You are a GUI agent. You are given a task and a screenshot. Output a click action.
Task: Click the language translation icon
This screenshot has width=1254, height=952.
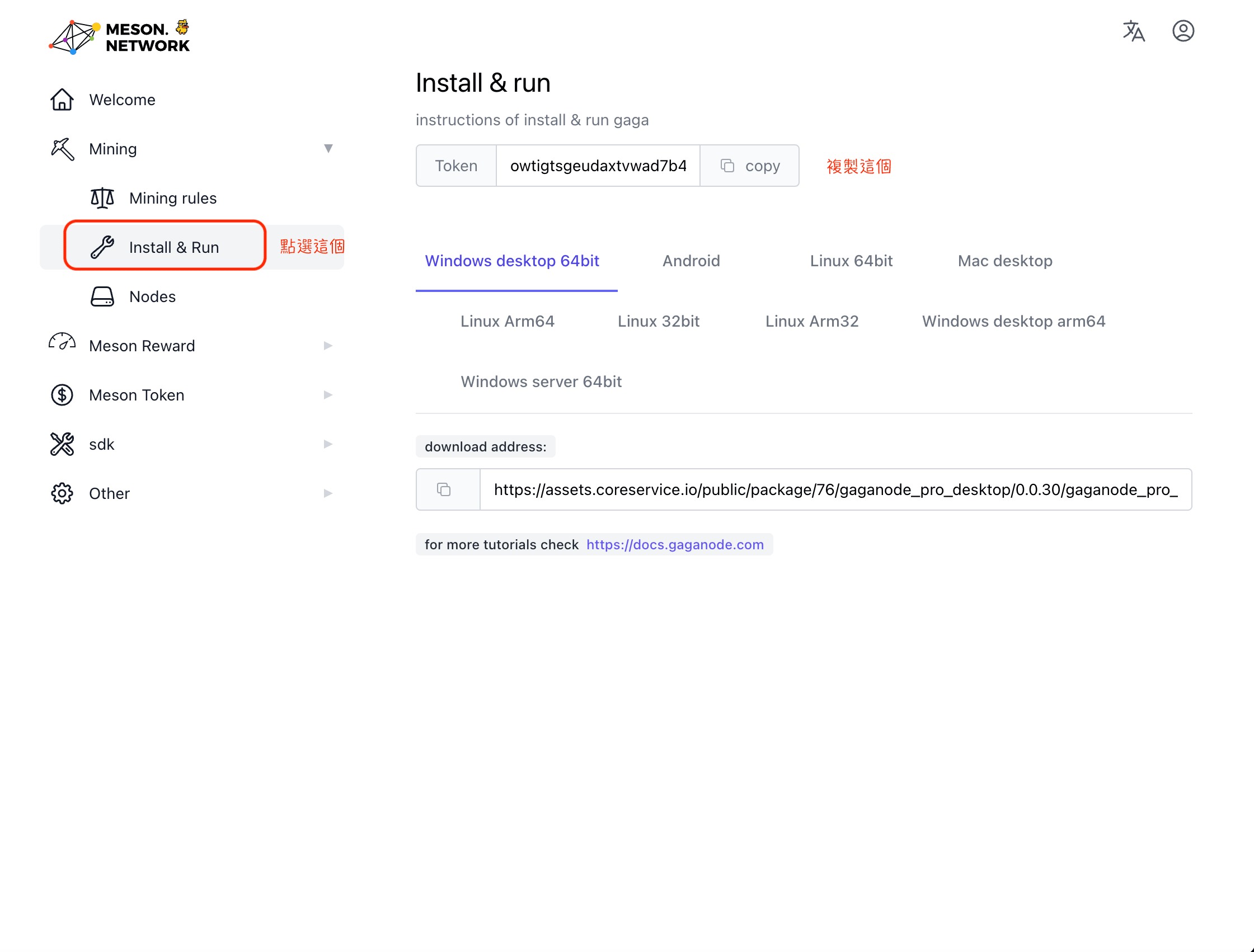click(1133, 31)
